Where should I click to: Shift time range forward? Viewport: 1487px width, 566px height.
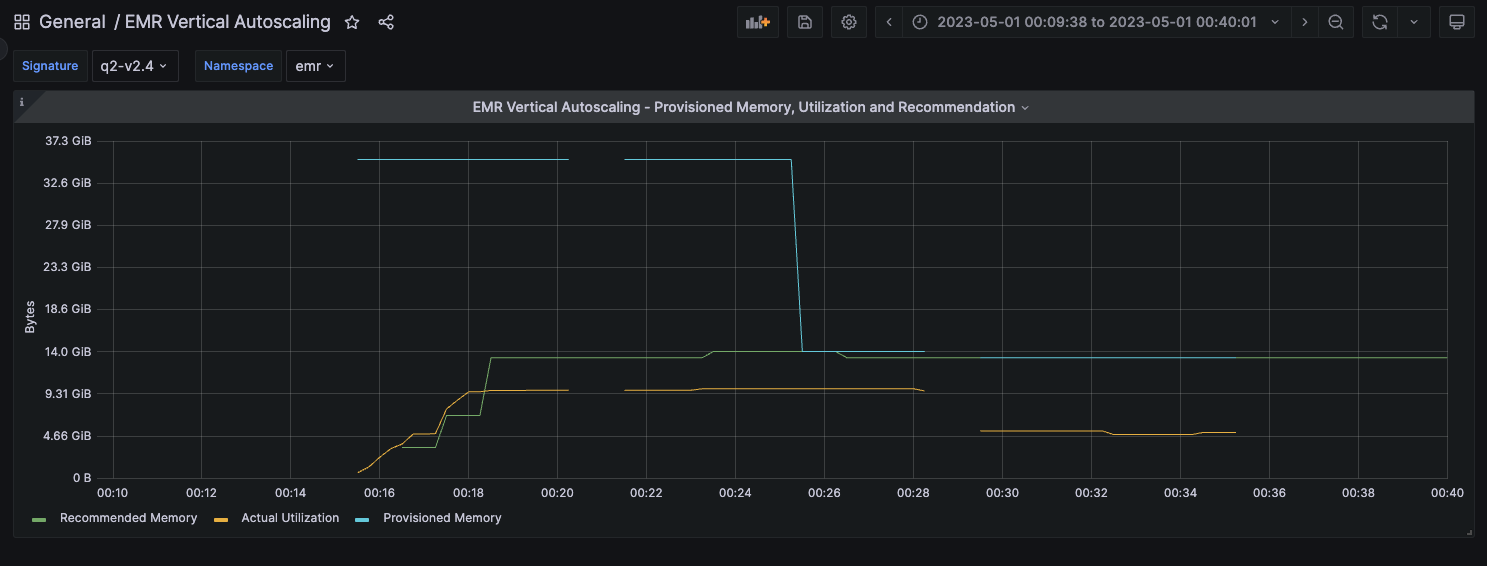(x=1304, y=22)
